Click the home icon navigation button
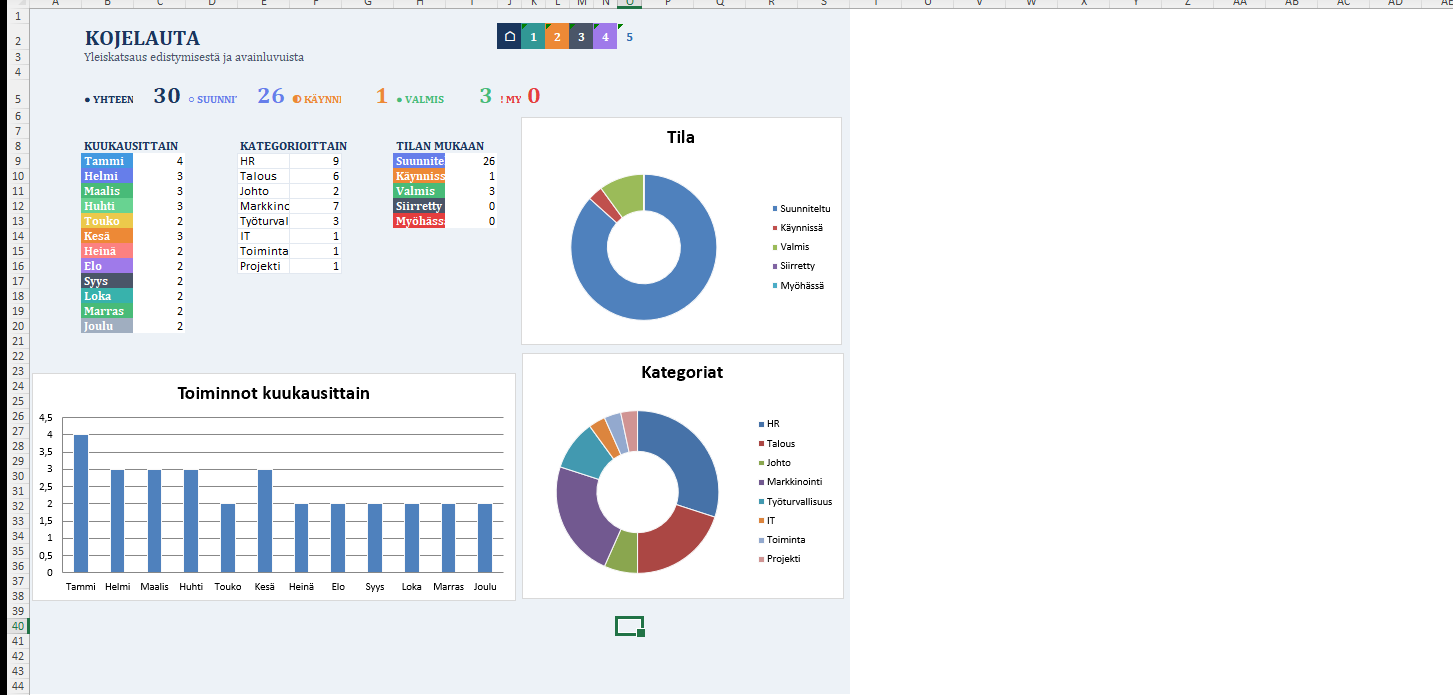The width and height of the screenshot is (1453, 695). point(509,37)
